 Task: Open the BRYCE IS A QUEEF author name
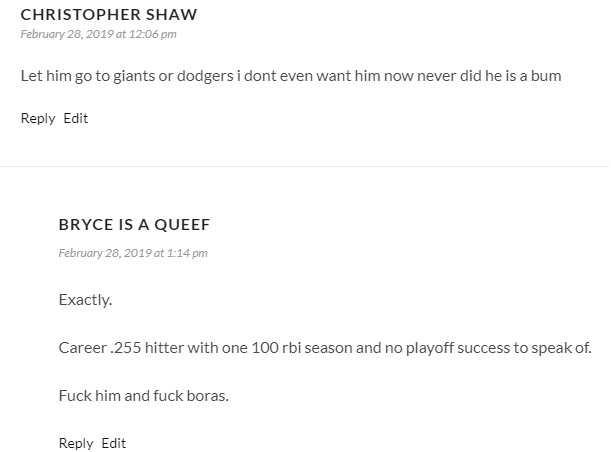pos(134,225)
